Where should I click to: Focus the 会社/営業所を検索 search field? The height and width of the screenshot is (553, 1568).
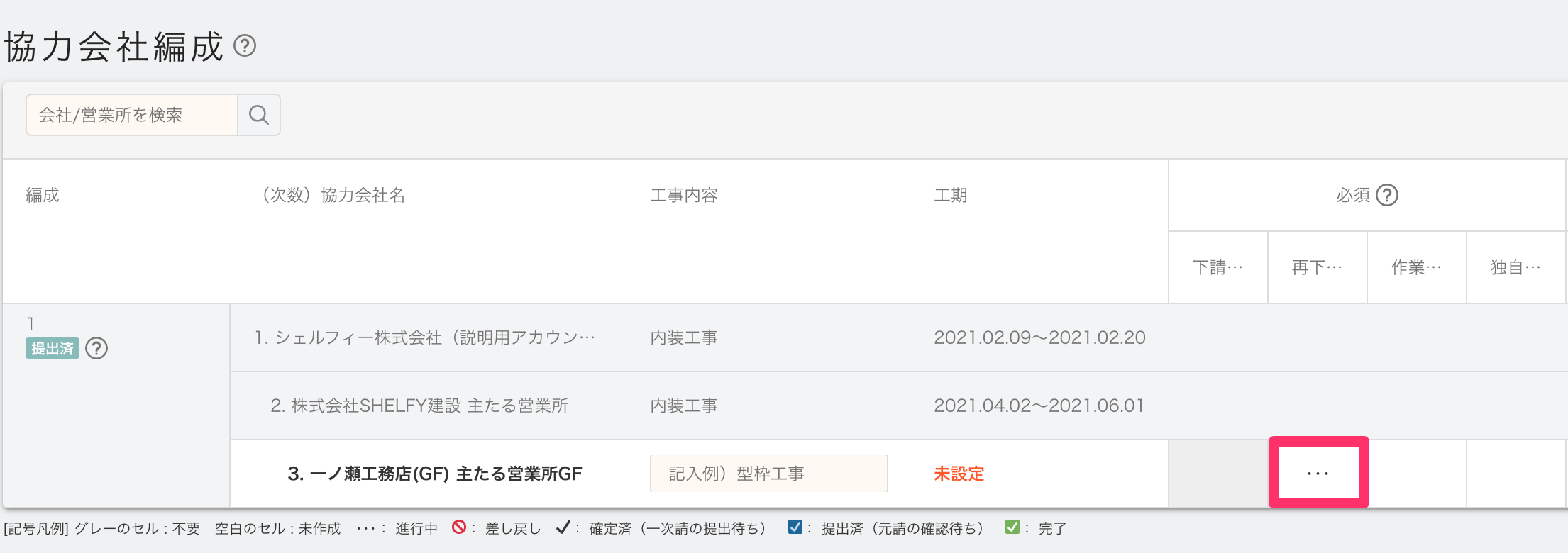point(132,115)
